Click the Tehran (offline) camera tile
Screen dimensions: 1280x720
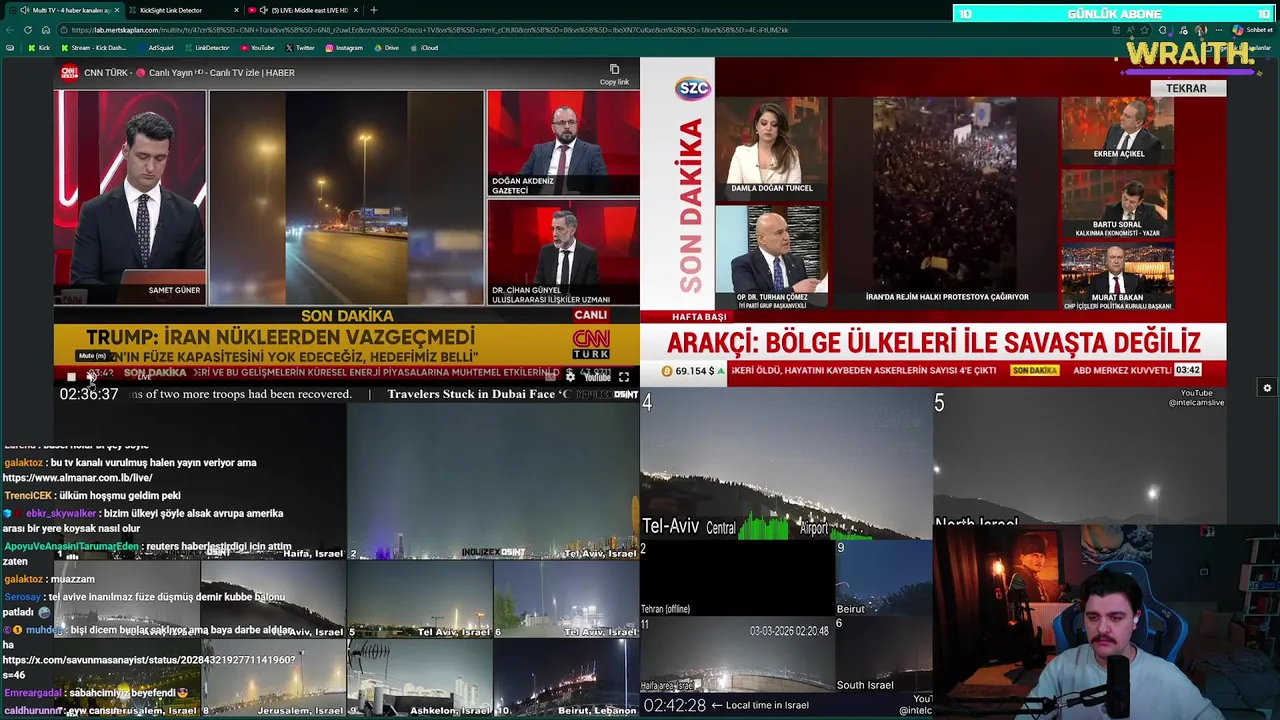coord(738,579)
